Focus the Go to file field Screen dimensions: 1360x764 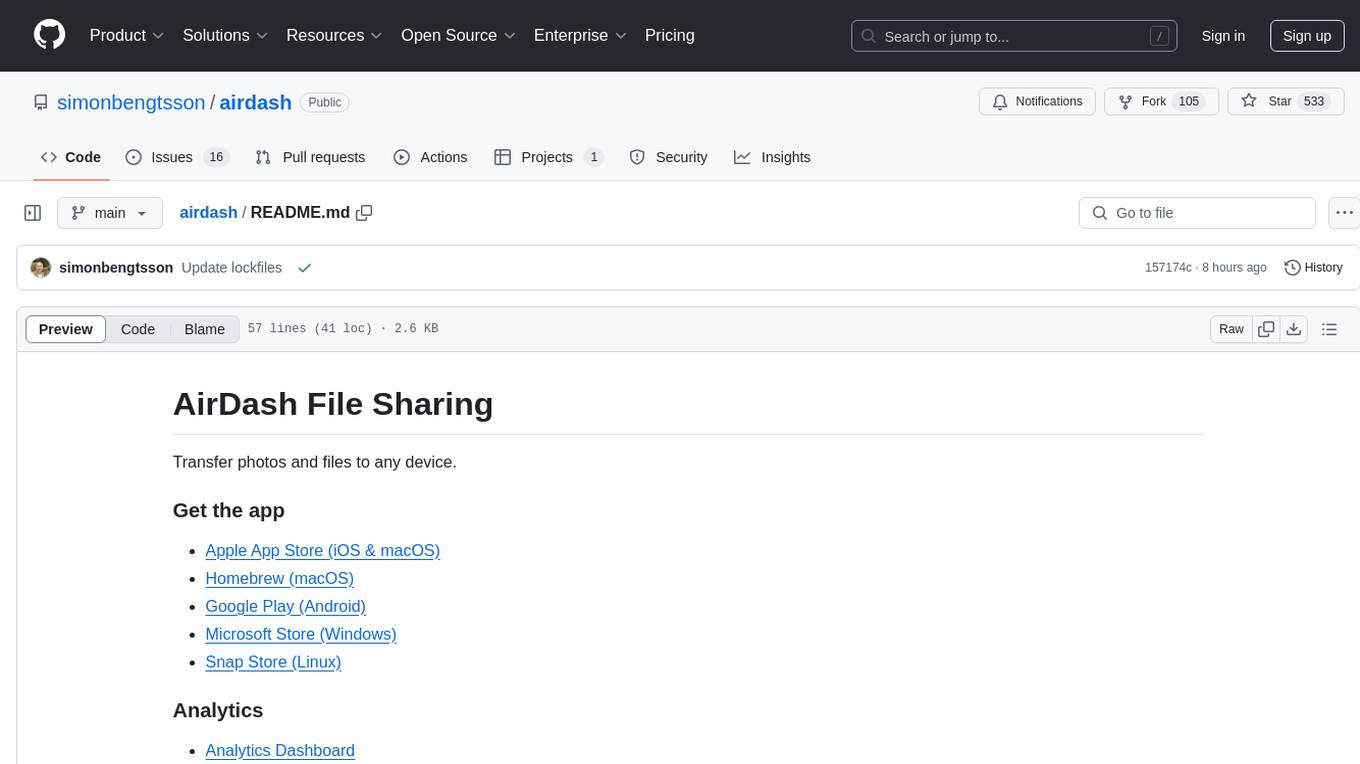[1197, 213]
